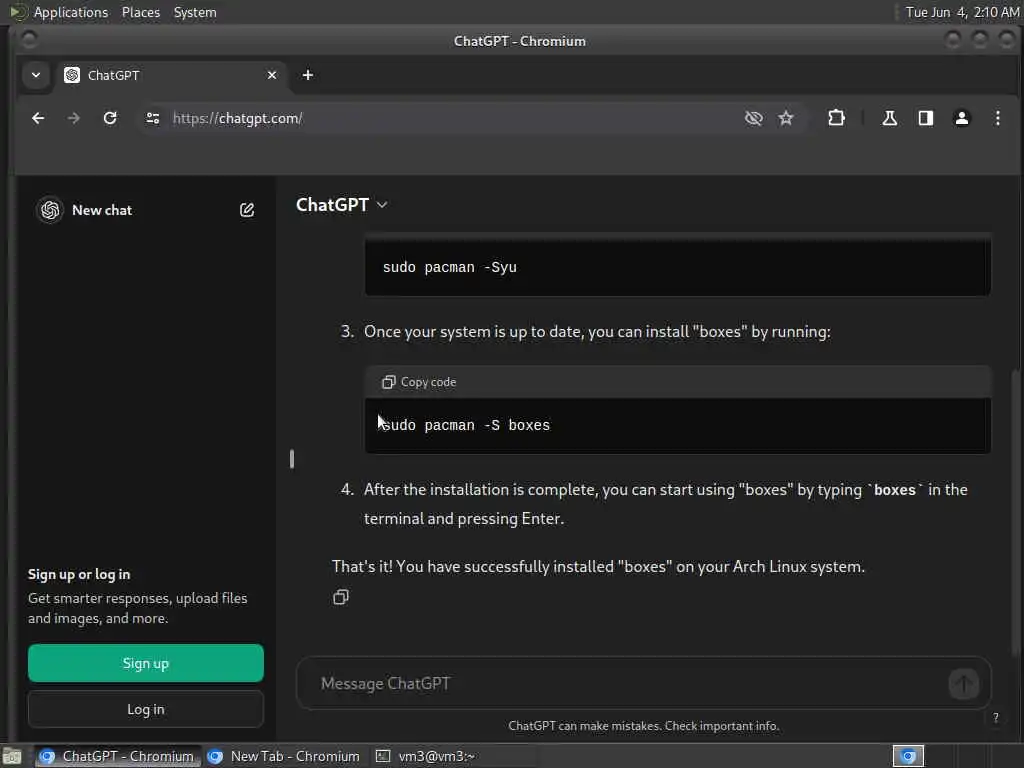Click the ChatGPT logo in sidebar
The height and width of the screenshot is (768, 1024).
pyautogui.click(x=50, y=210)
